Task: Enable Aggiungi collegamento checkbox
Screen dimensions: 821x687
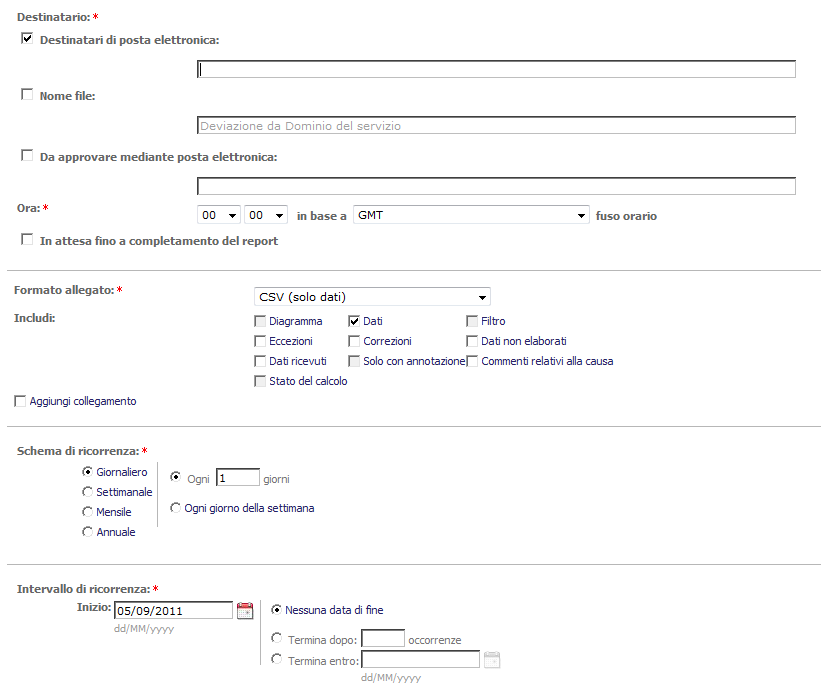Action: pyautogui.click(x=20, y=401)
